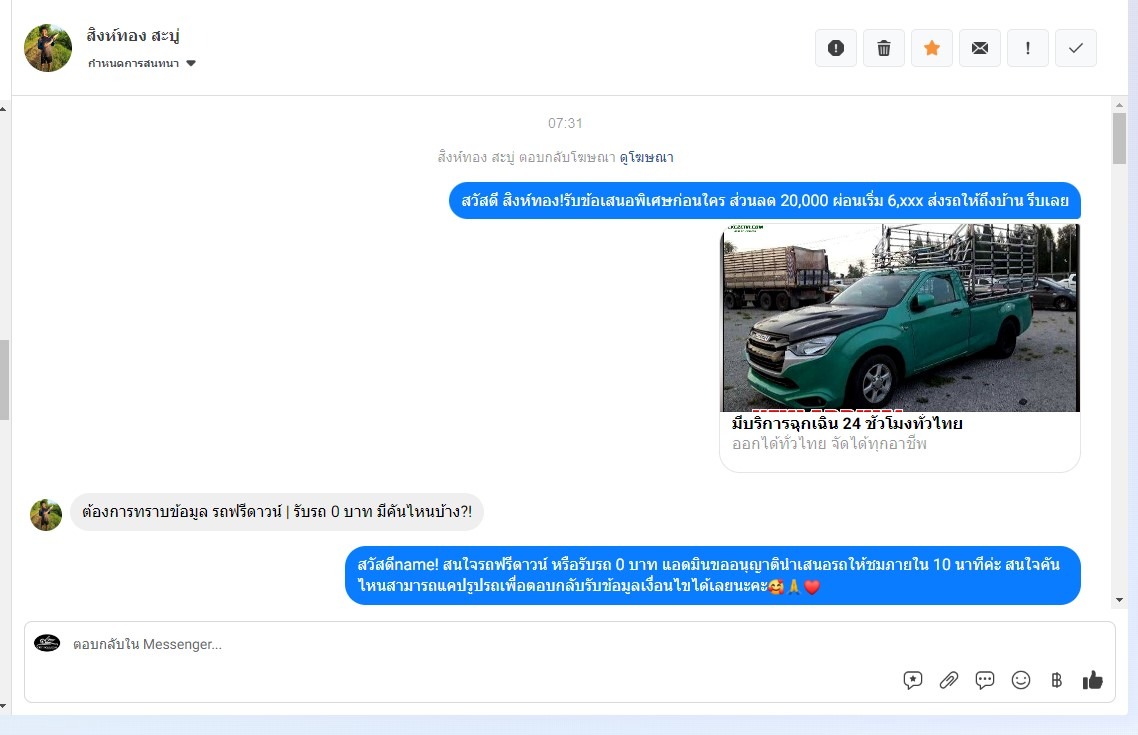
Task: Click the chat scrollbar down arrow
Action: (x=1119, y=600)
